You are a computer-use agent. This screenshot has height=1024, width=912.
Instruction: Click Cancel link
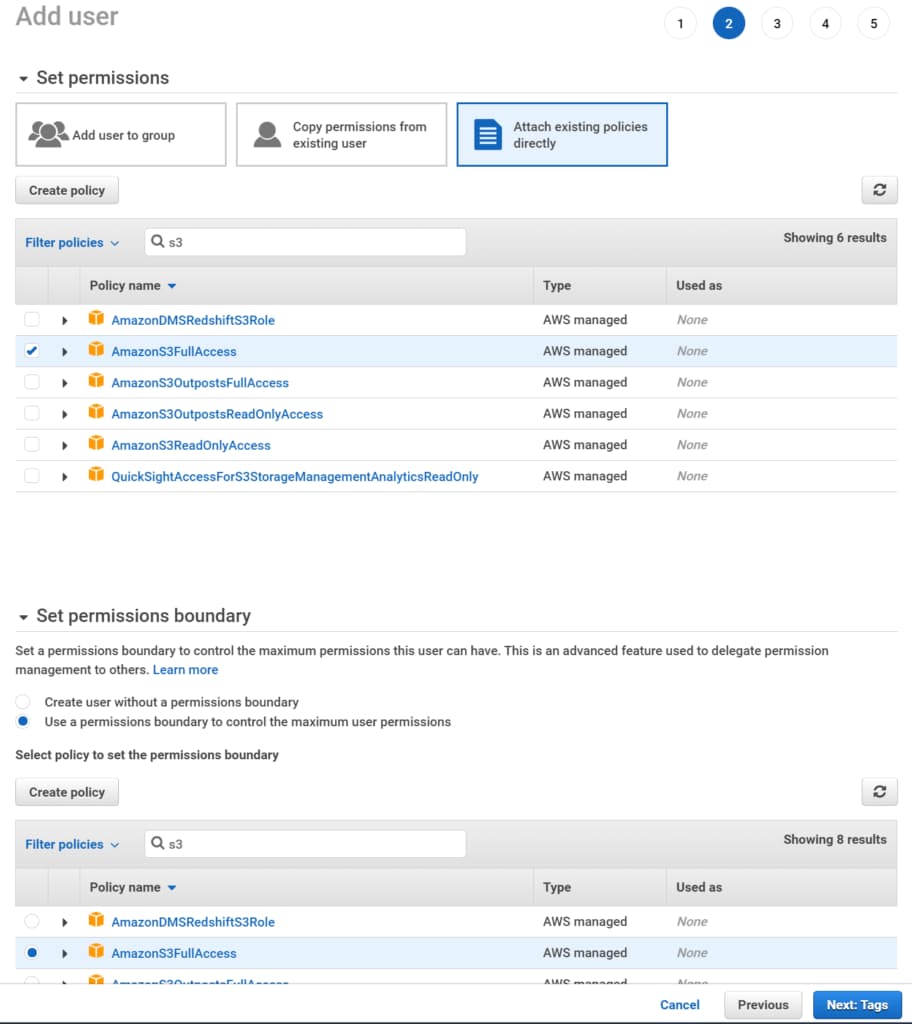point(679,1004)
